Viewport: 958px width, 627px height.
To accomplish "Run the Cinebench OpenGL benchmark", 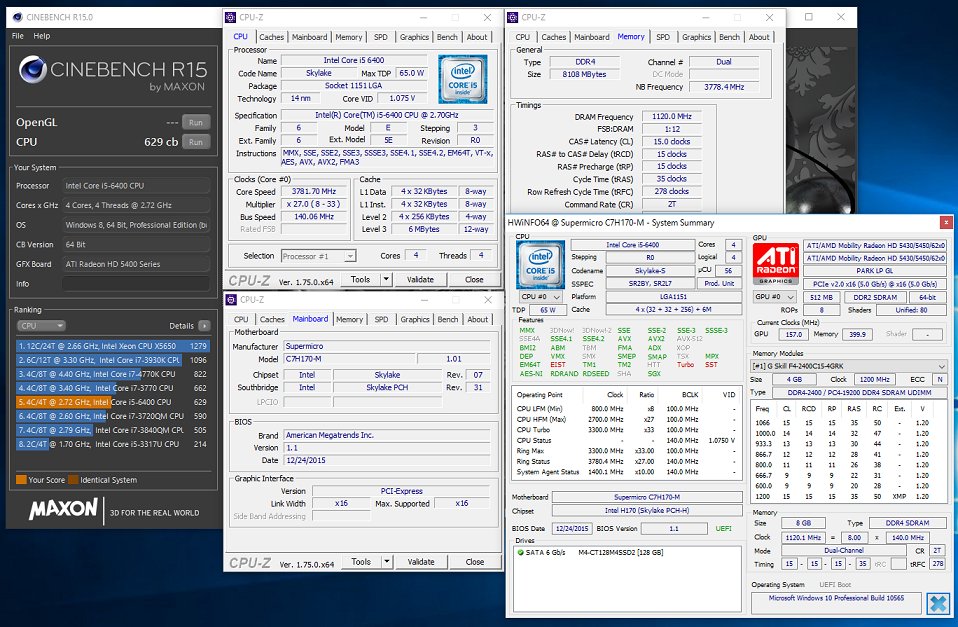I will (x=196, y=122).
